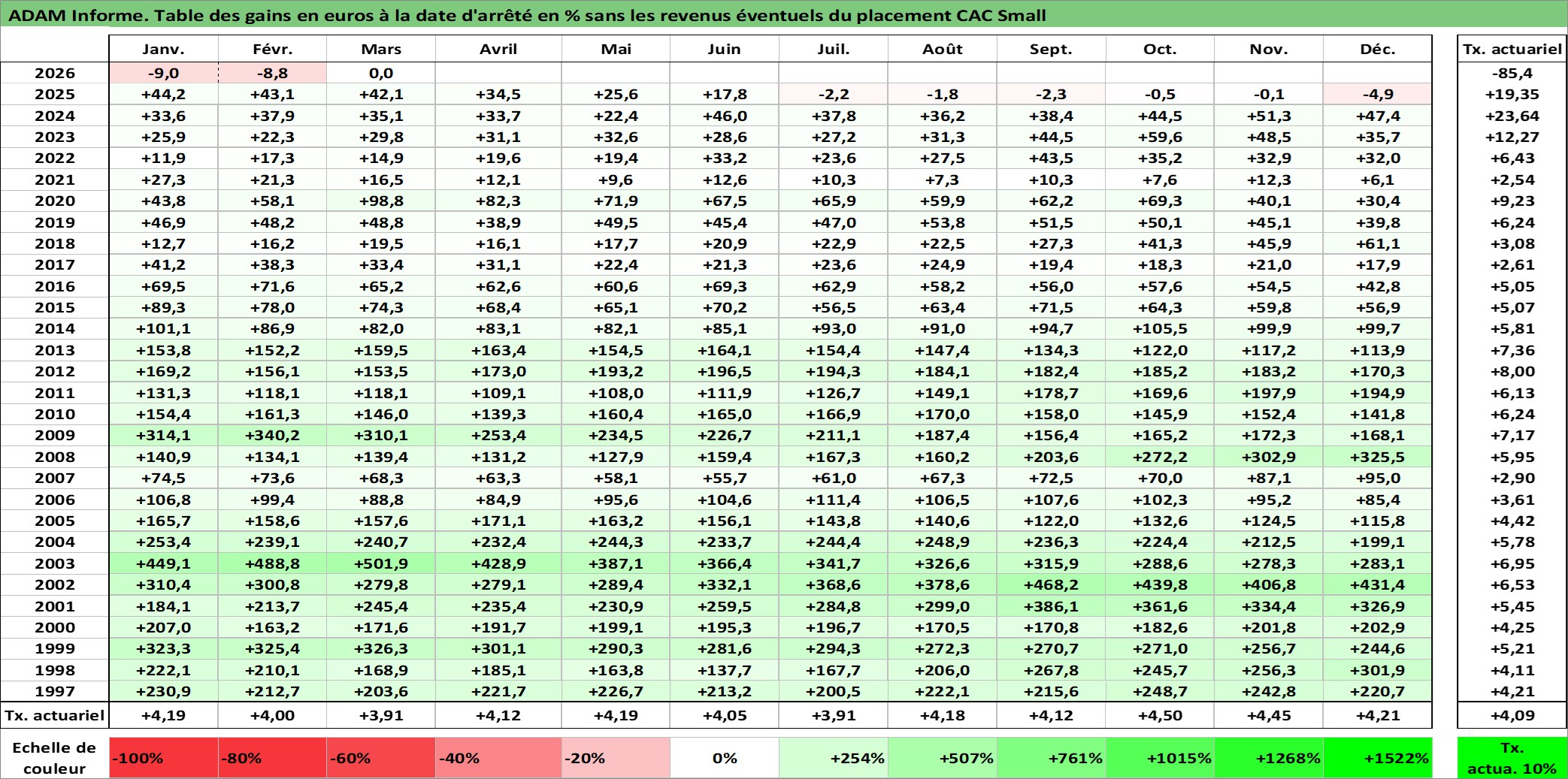
Task: Click the 2026 year row label
Action: click(x=55, y=73)
